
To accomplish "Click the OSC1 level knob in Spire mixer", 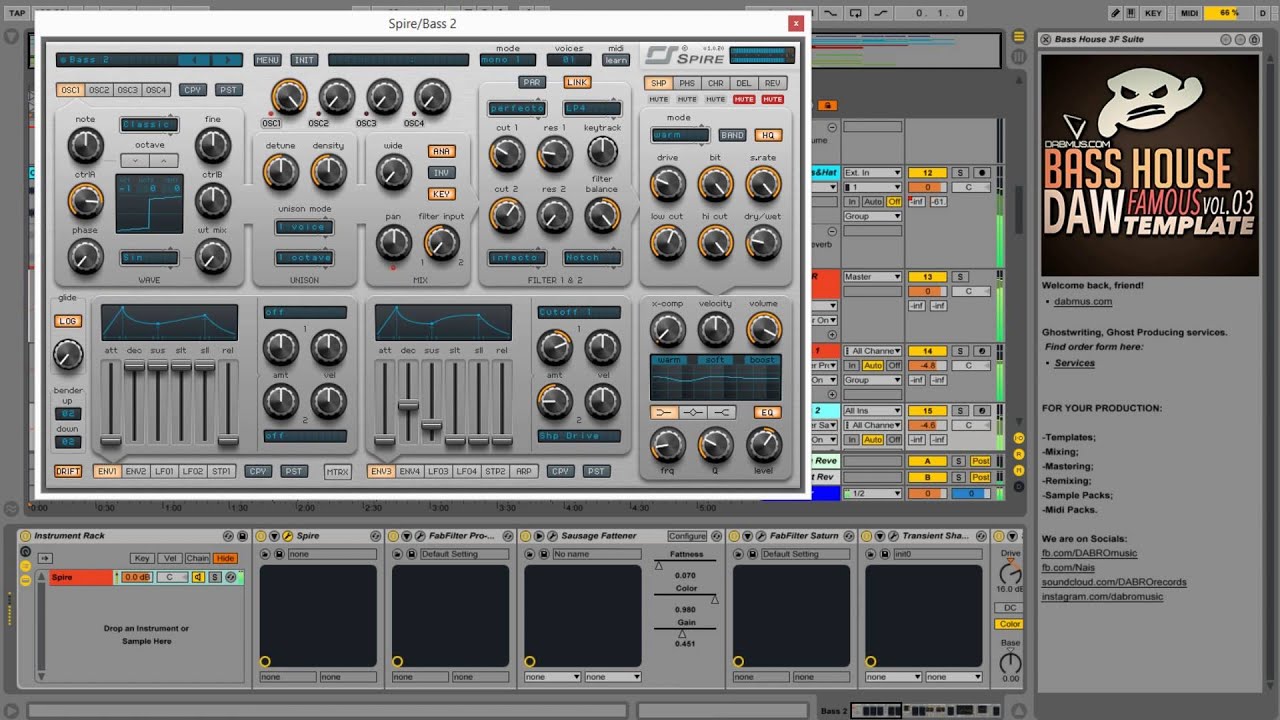I will click(x=288, y=96).
